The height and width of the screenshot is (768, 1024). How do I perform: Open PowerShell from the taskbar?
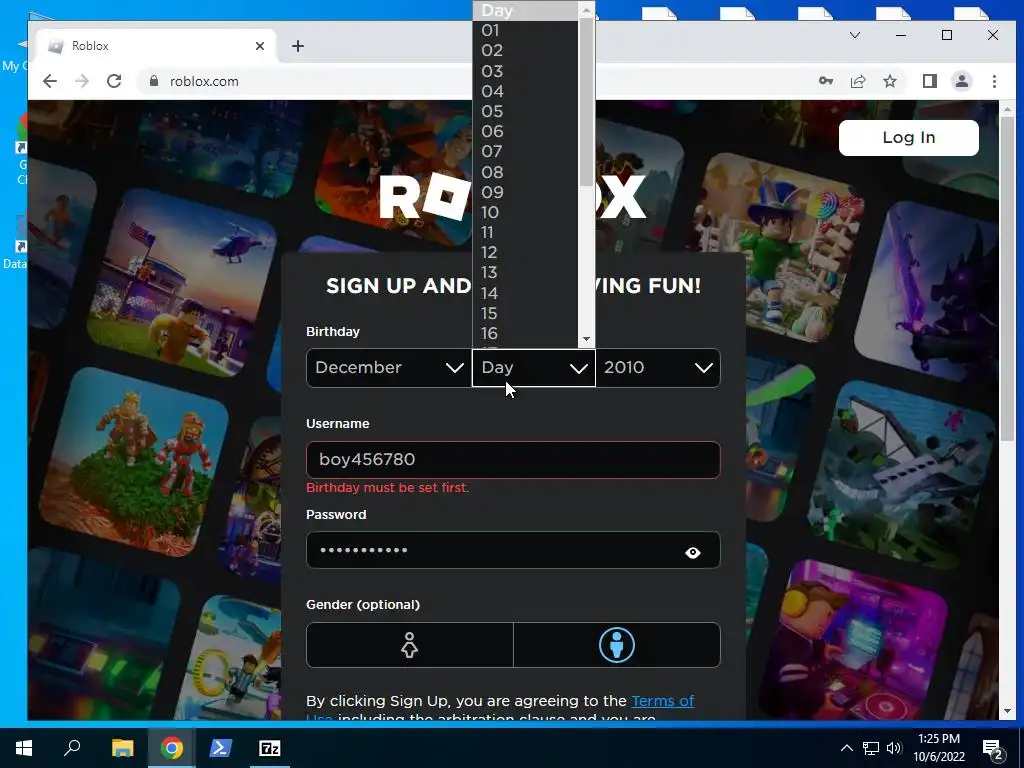coord(220,748)
